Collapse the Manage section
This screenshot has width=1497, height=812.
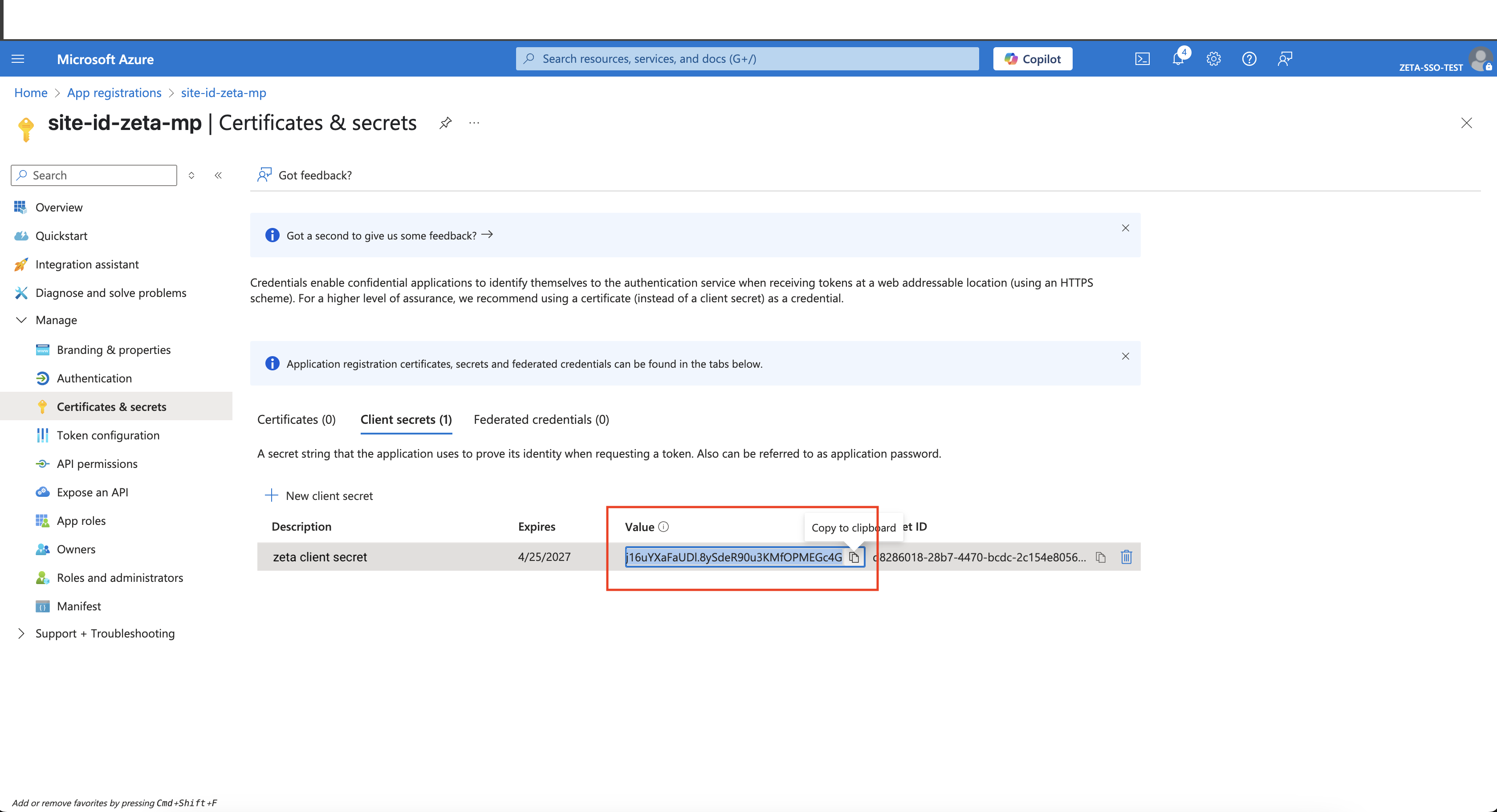[21, 320]
